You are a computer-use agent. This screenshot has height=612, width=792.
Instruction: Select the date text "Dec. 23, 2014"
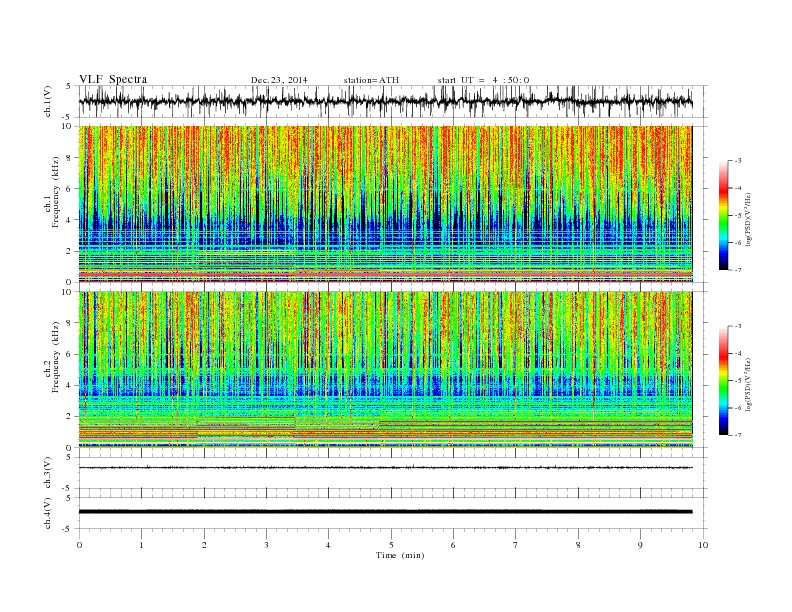[279, 80]
